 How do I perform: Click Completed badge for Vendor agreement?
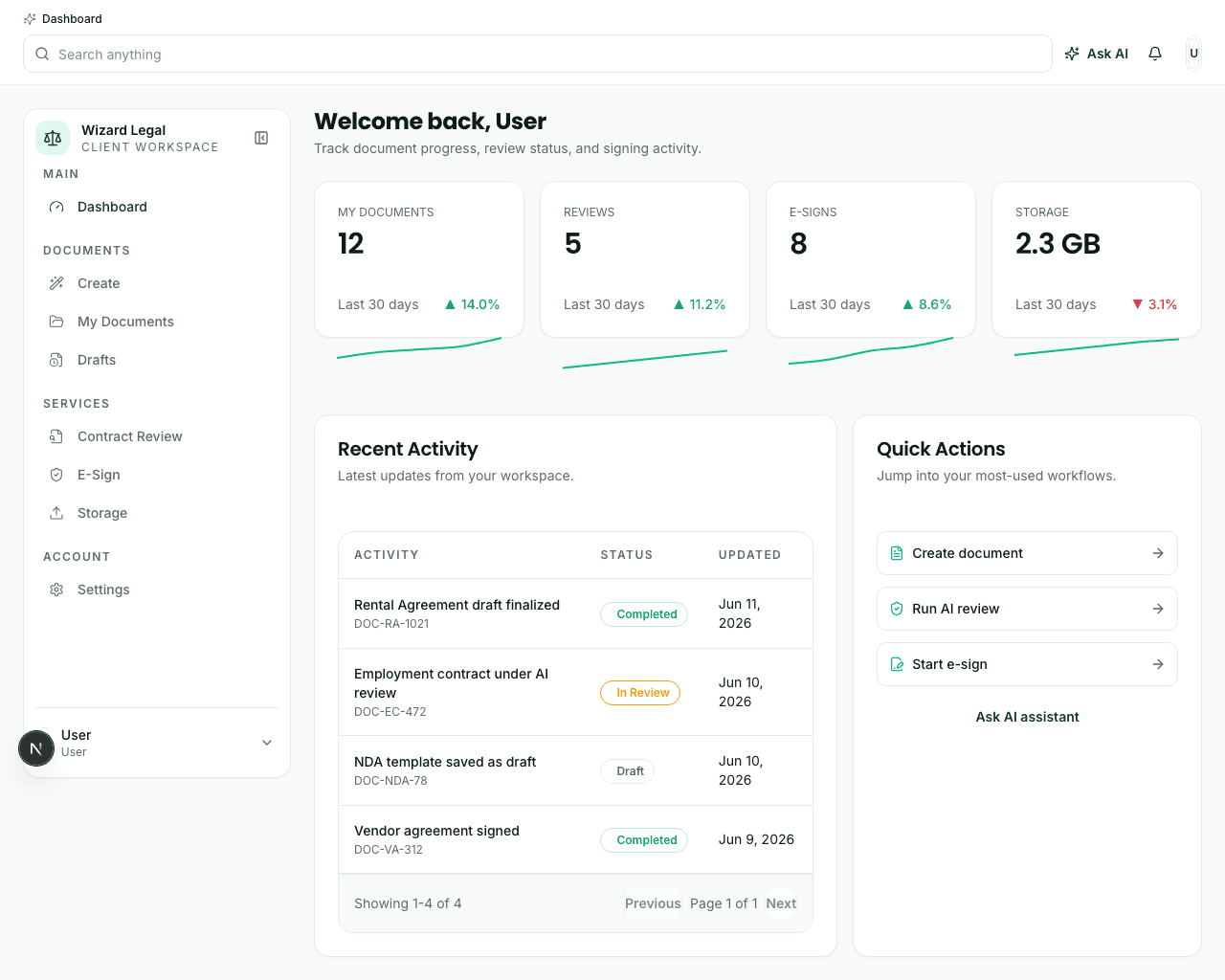[x=644, y=840]
